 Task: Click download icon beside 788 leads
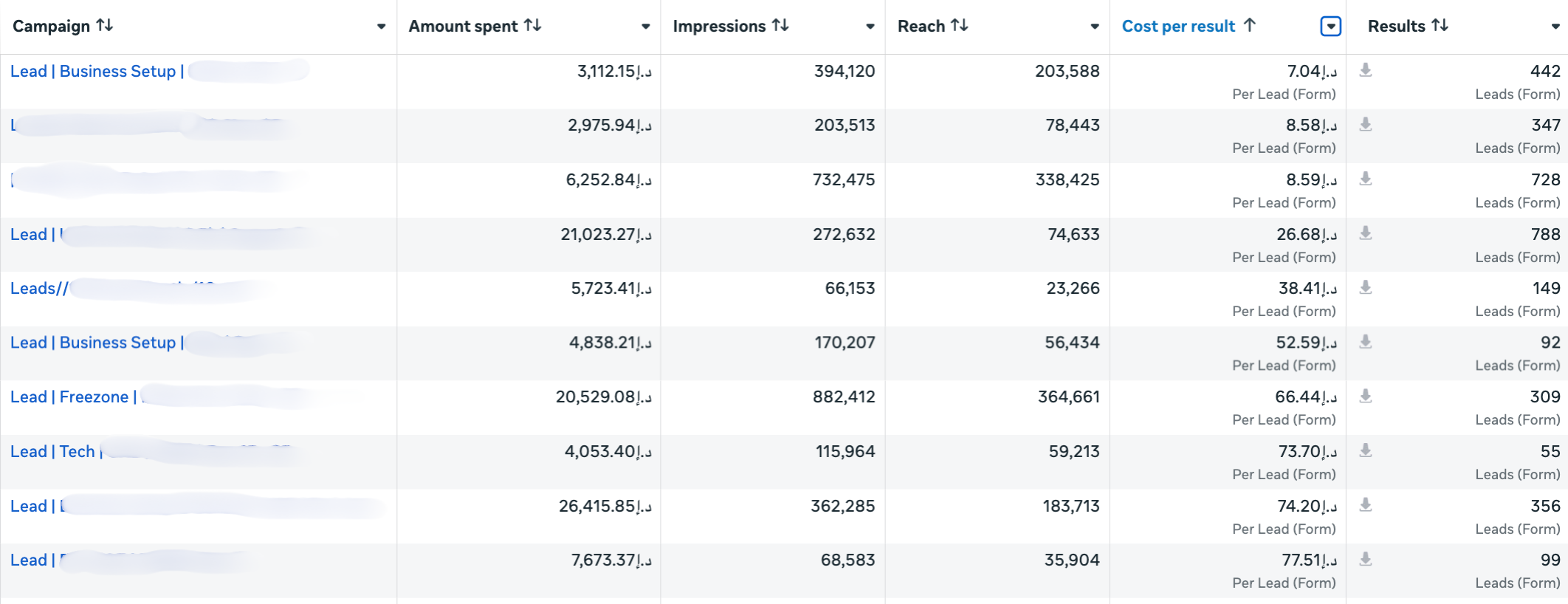[1366, 233]
